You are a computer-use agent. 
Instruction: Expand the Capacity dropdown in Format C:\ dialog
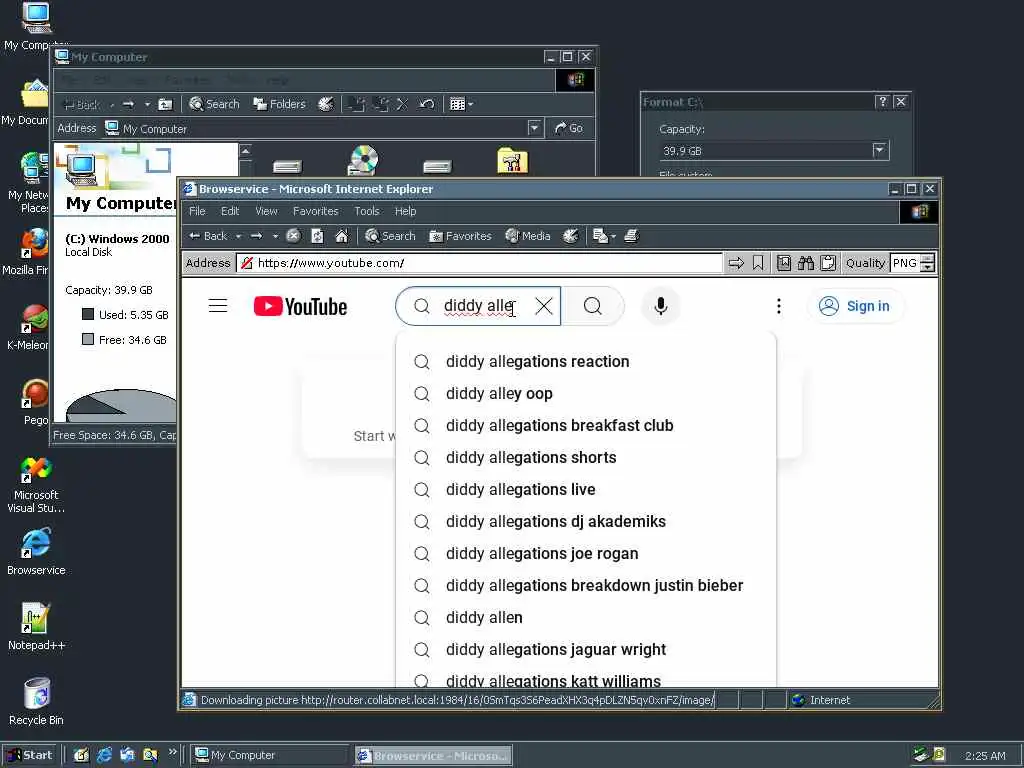click(x=880, y=150)
